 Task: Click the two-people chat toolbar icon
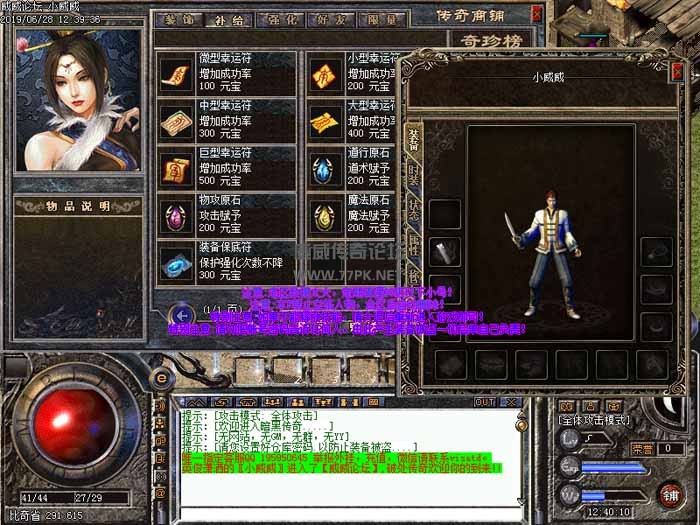(297, 402)
